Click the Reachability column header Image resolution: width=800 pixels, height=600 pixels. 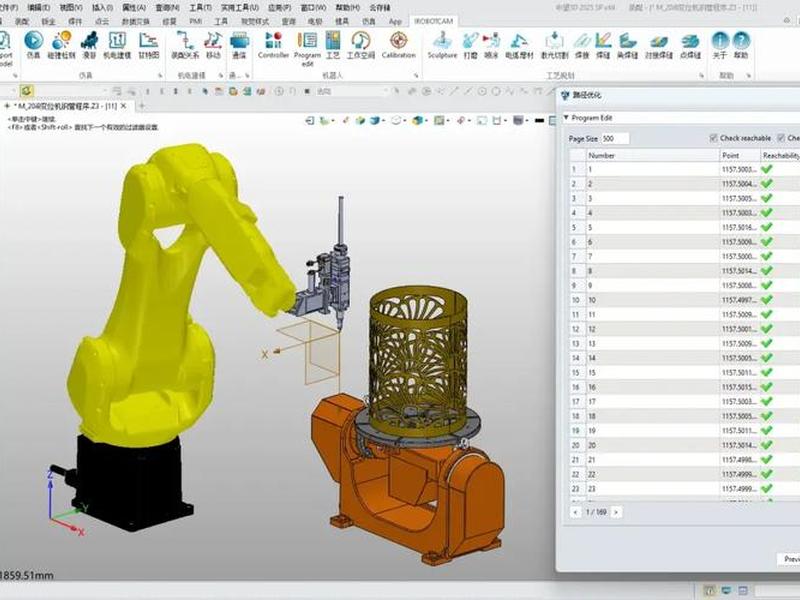tap(780, 155)
